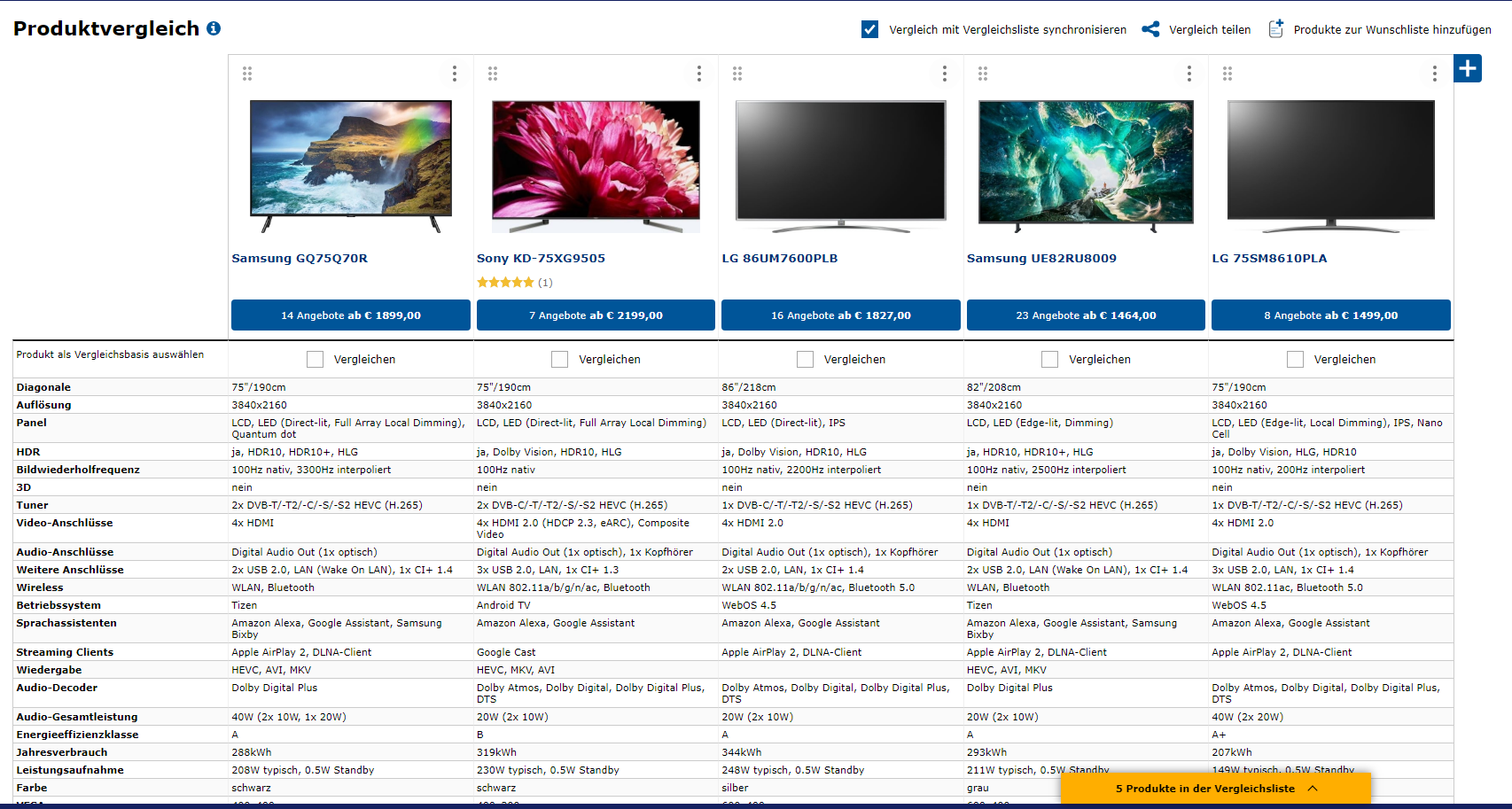Open the three-dot menu for LG 86UM7600PLB
This screenshot has width=1512, height=809.
pos(945,74)
